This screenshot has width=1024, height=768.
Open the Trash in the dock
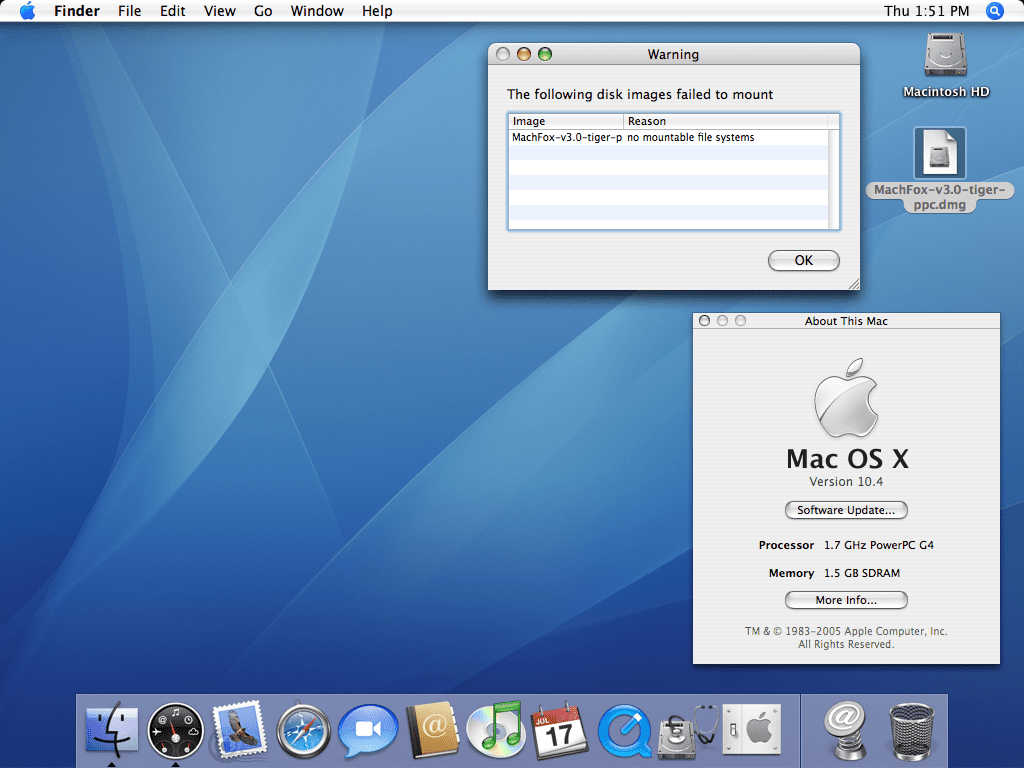point(910,731)
